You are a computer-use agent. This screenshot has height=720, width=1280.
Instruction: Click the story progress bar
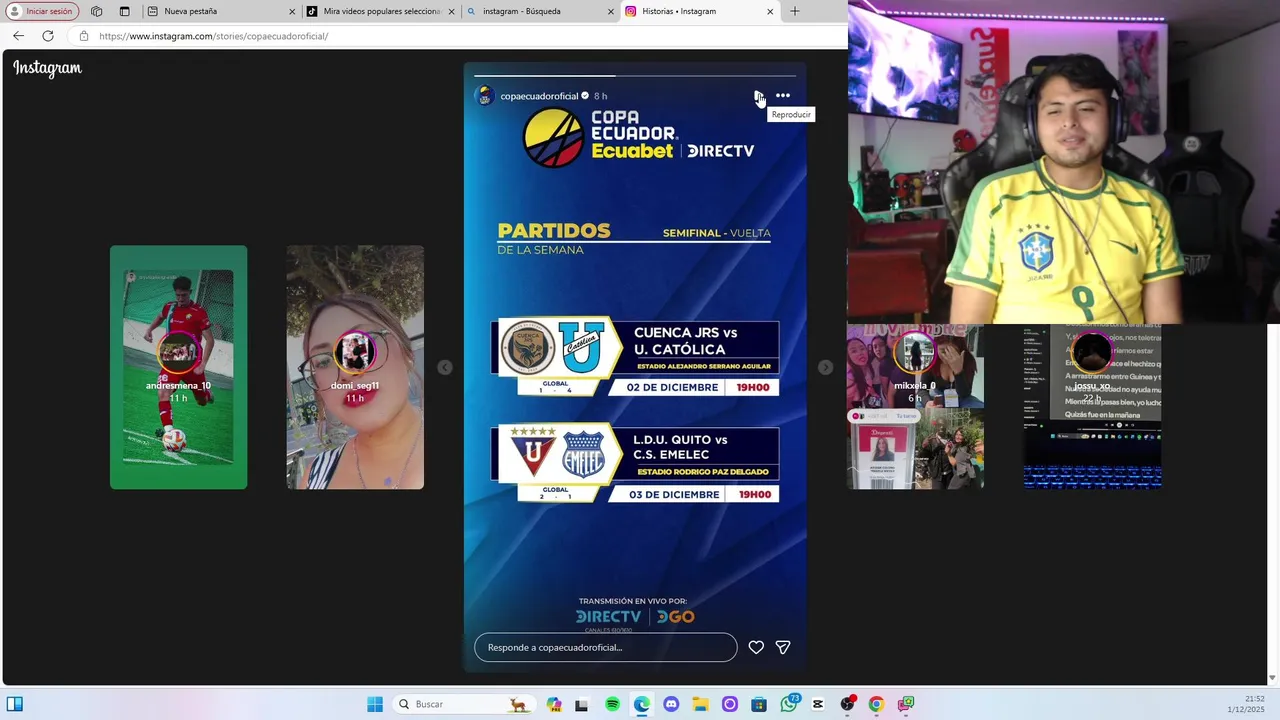pyautogui.click(x=635, y=75)
